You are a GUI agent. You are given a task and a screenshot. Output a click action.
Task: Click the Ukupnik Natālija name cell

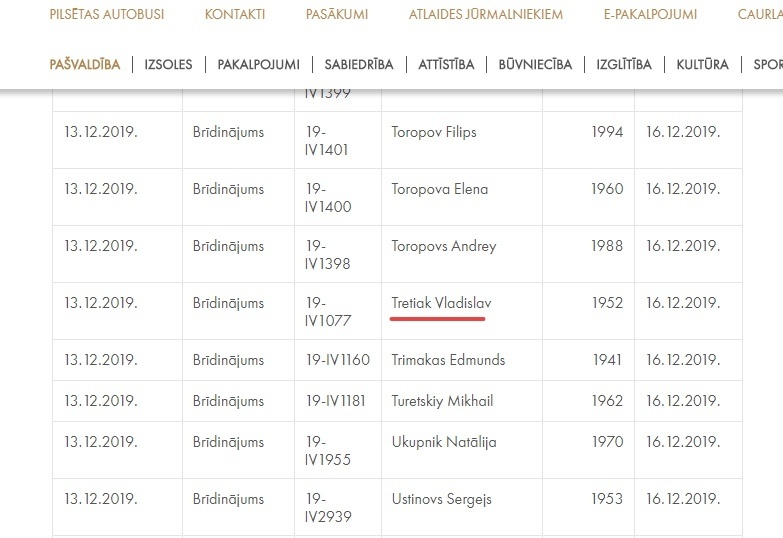(x=462, y=450)
